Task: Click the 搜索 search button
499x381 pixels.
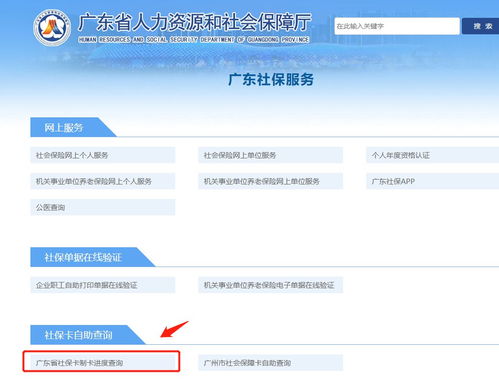Action: (481, 26)
